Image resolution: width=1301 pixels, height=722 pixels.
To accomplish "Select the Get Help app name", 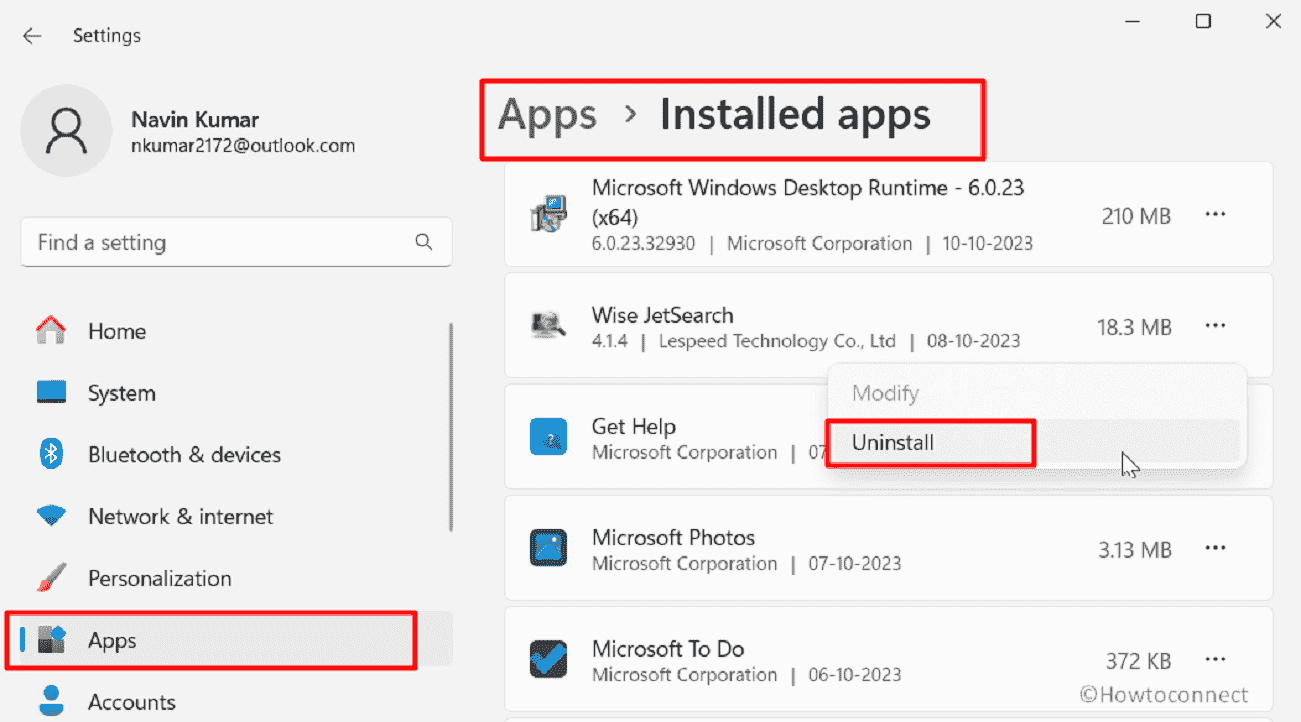I will pos(634,427).
